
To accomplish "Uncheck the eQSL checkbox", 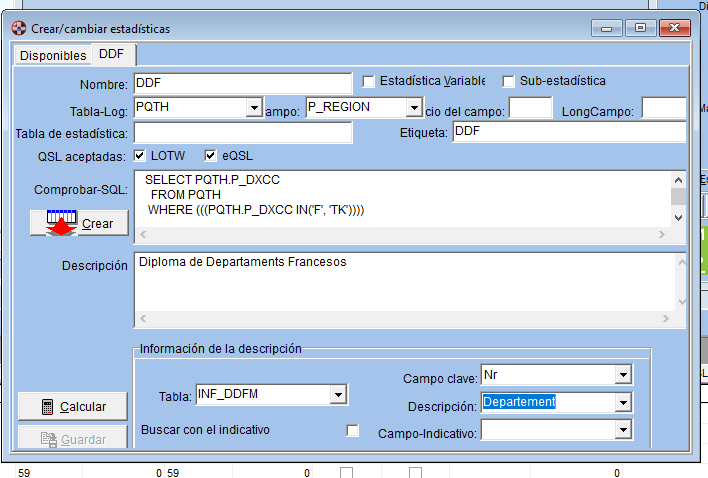I will 210,156.
